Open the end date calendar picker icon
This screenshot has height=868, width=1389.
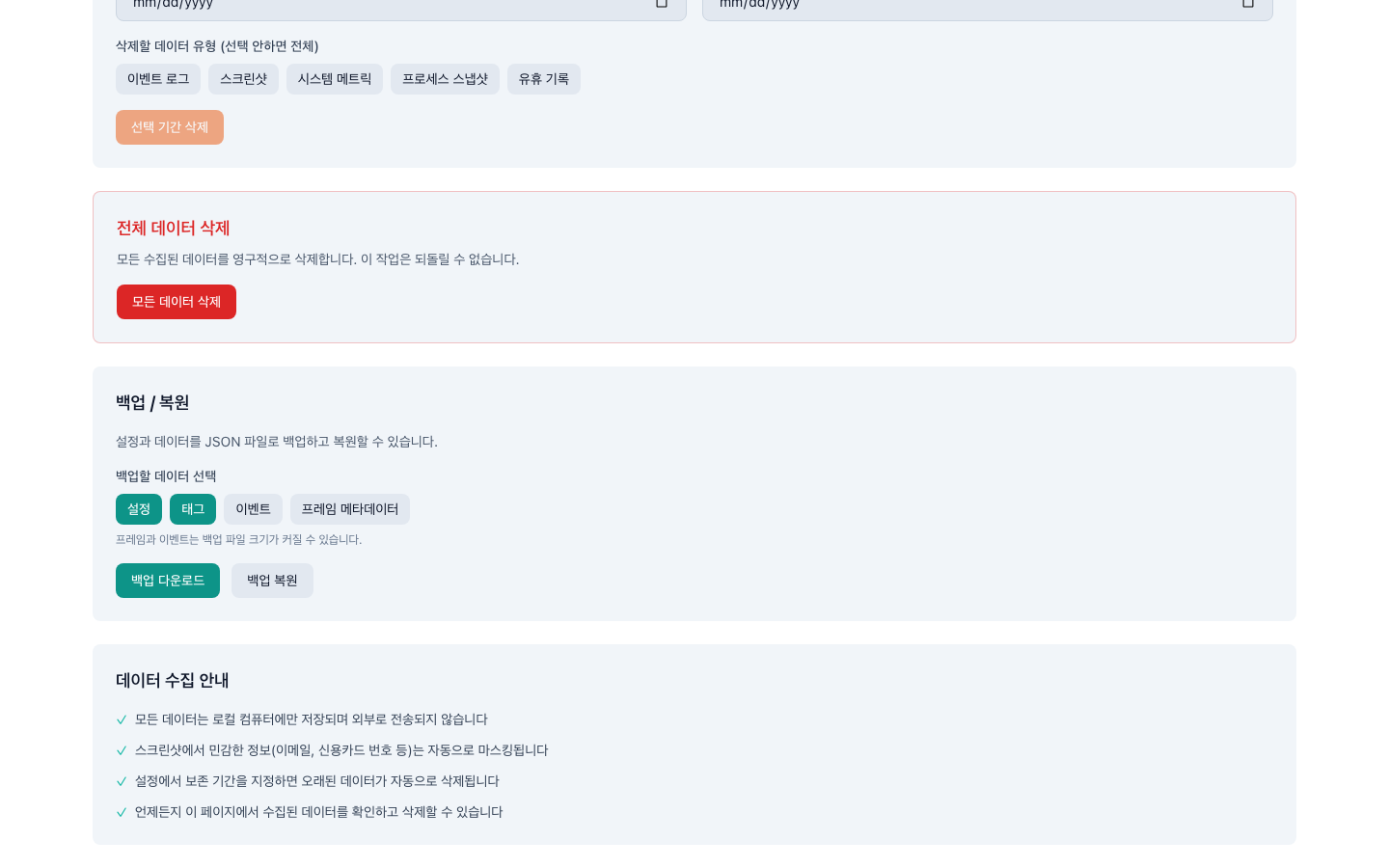pos(1247,4)
